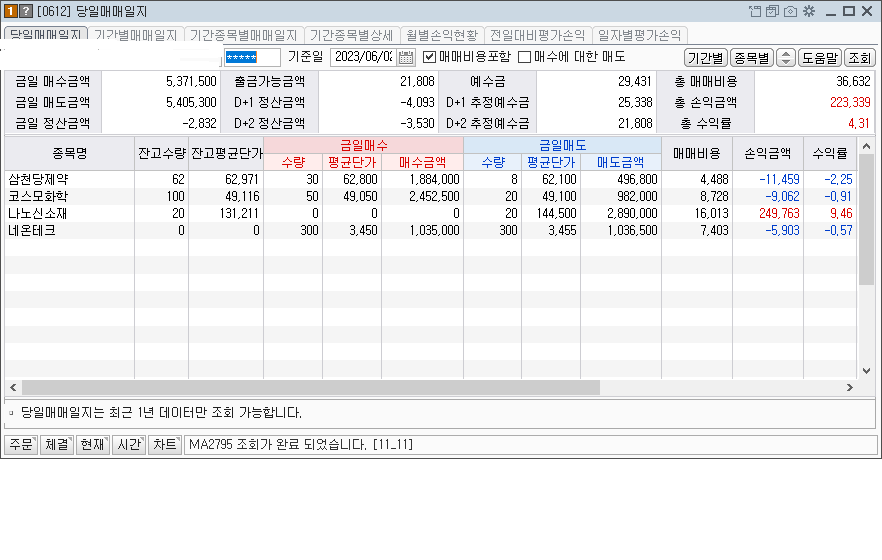
Task: Click the 종목별 button
Action: click(x=752, y=57)
